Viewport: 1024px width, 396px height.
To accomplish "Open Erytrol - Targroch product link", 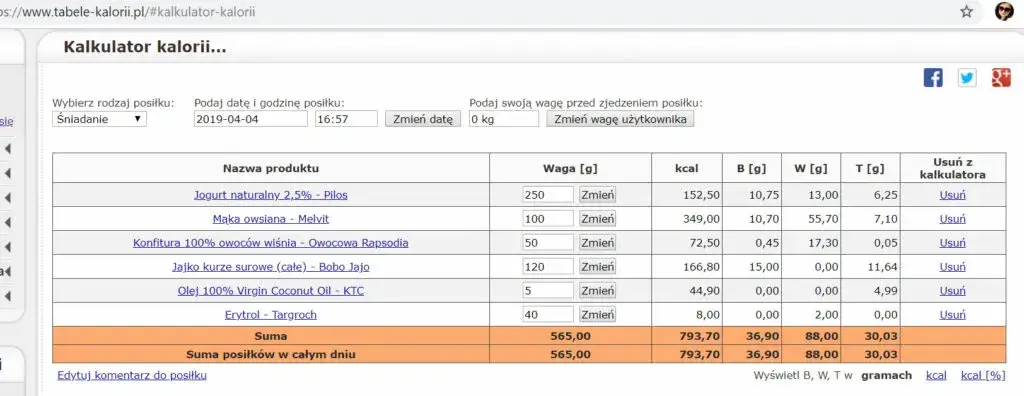I will (x=270, y=314).
